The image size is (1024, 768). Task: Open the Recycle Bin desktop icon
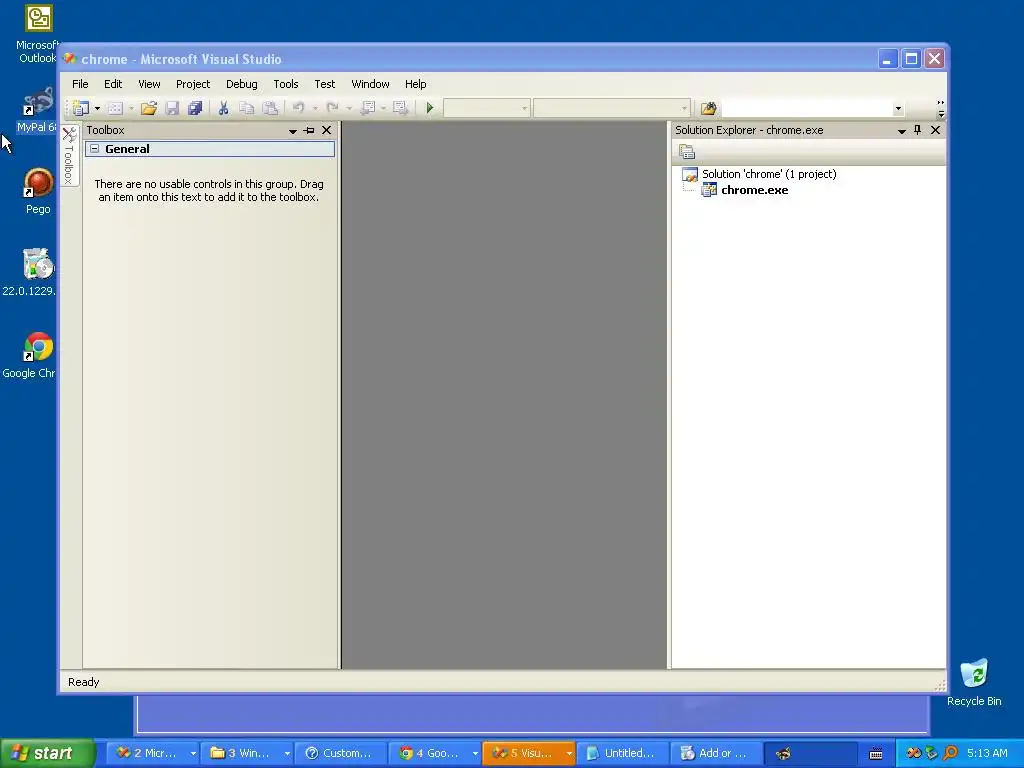click(974, 682)
